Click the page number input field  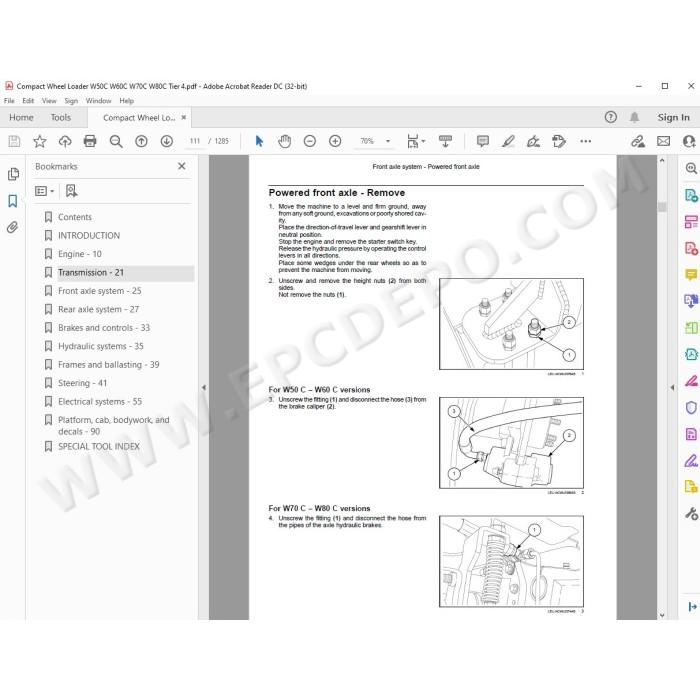(195, 142)
